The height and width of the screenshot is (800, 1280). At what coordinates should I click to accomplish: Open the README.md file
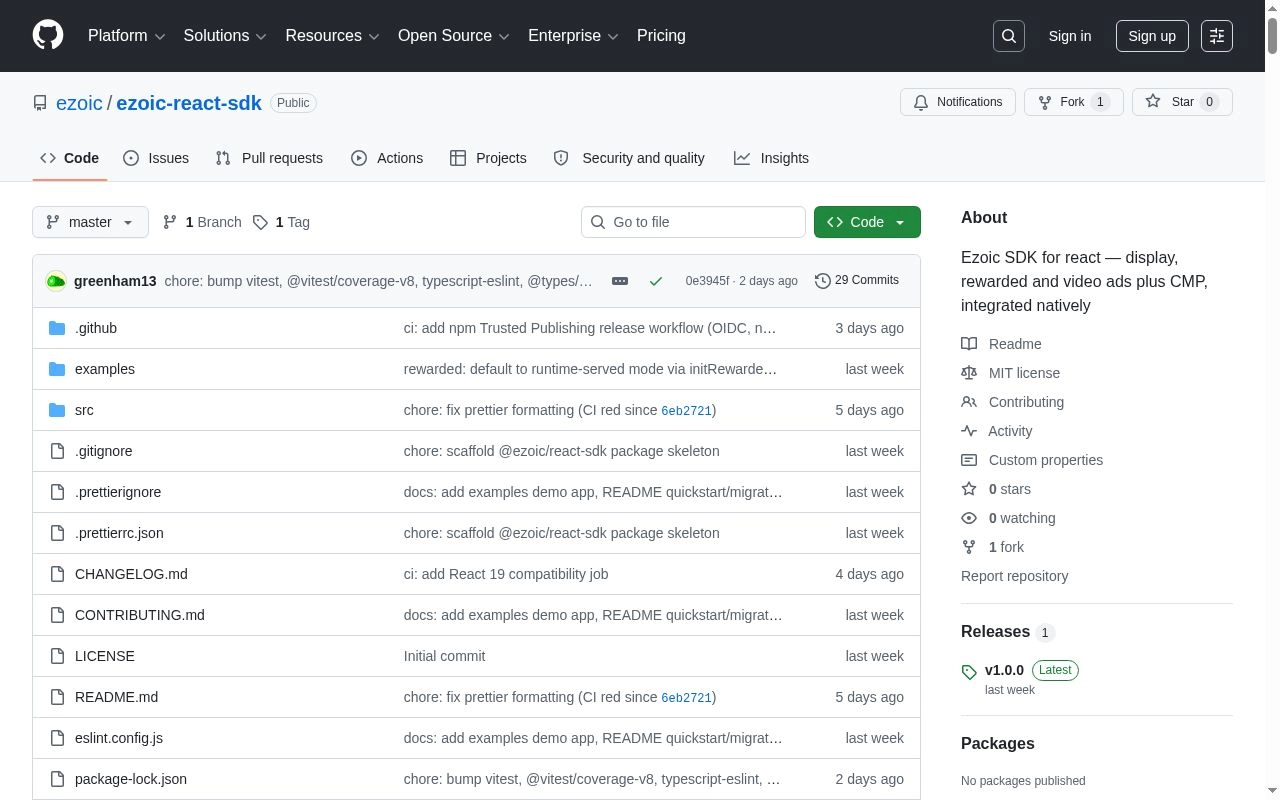[x=116, y=697]
